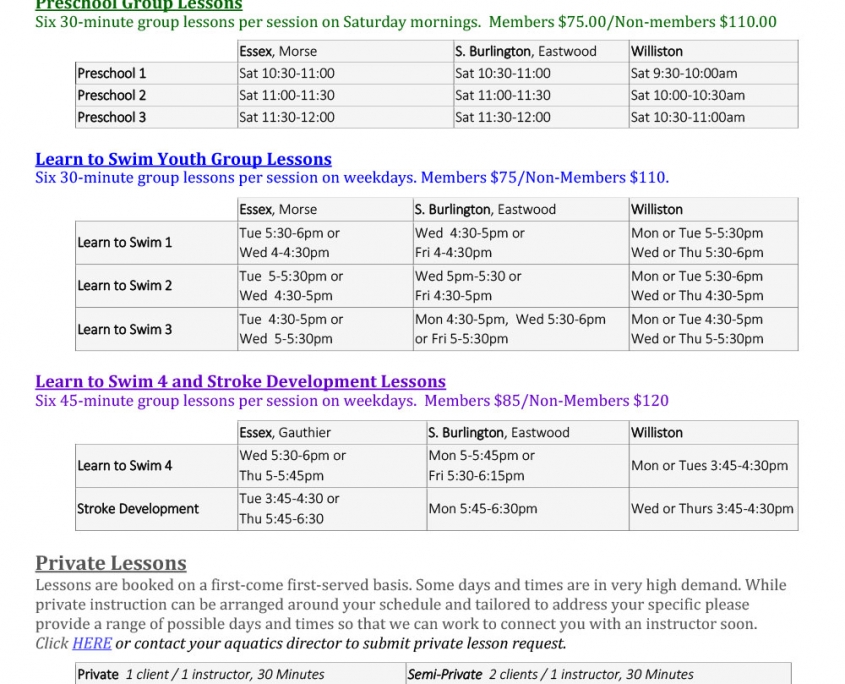
Task: Click Williston Sat 9:30-10:00am cell
Action: tap(713, 73)
